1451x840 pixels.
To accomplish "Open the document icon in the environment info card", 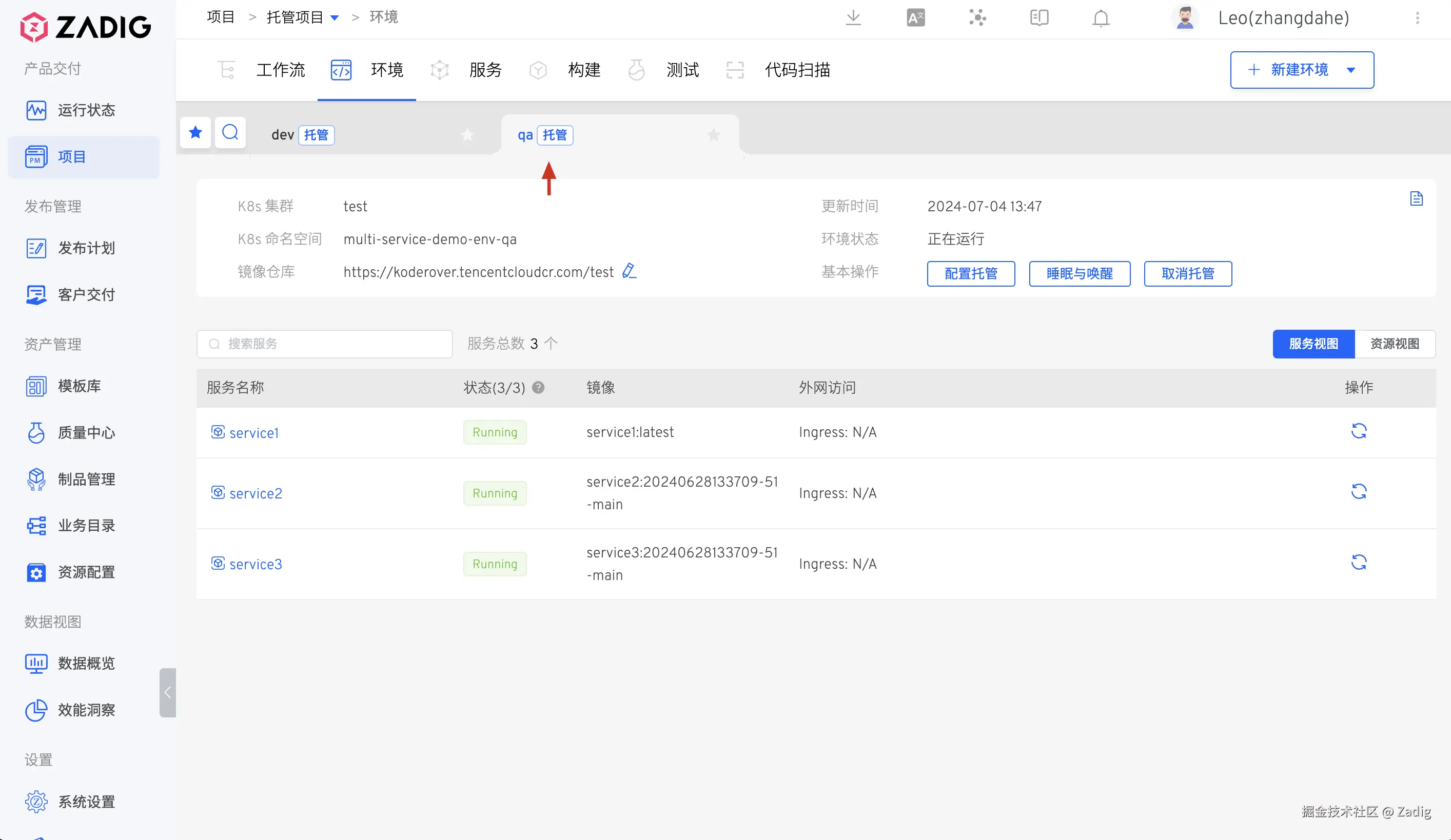I will click(1416, 199).
